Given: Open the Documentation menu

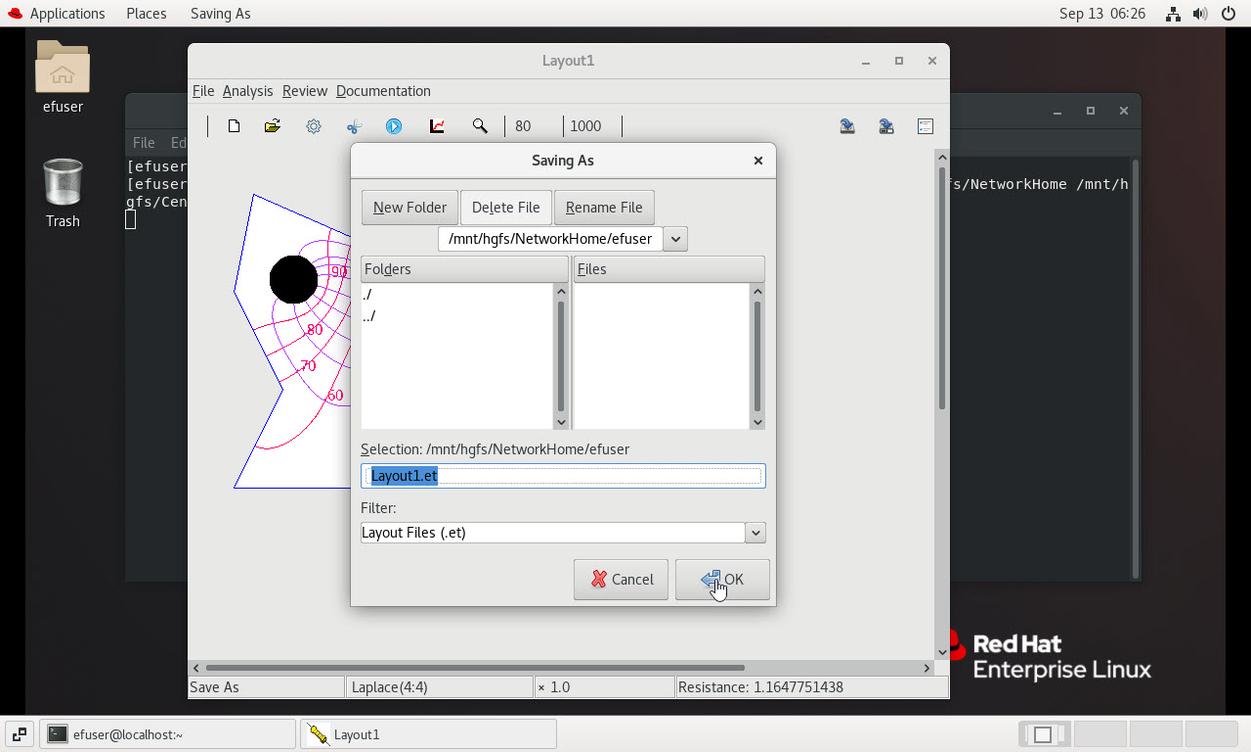Looking at the screenshot, I should click(383, 91).
